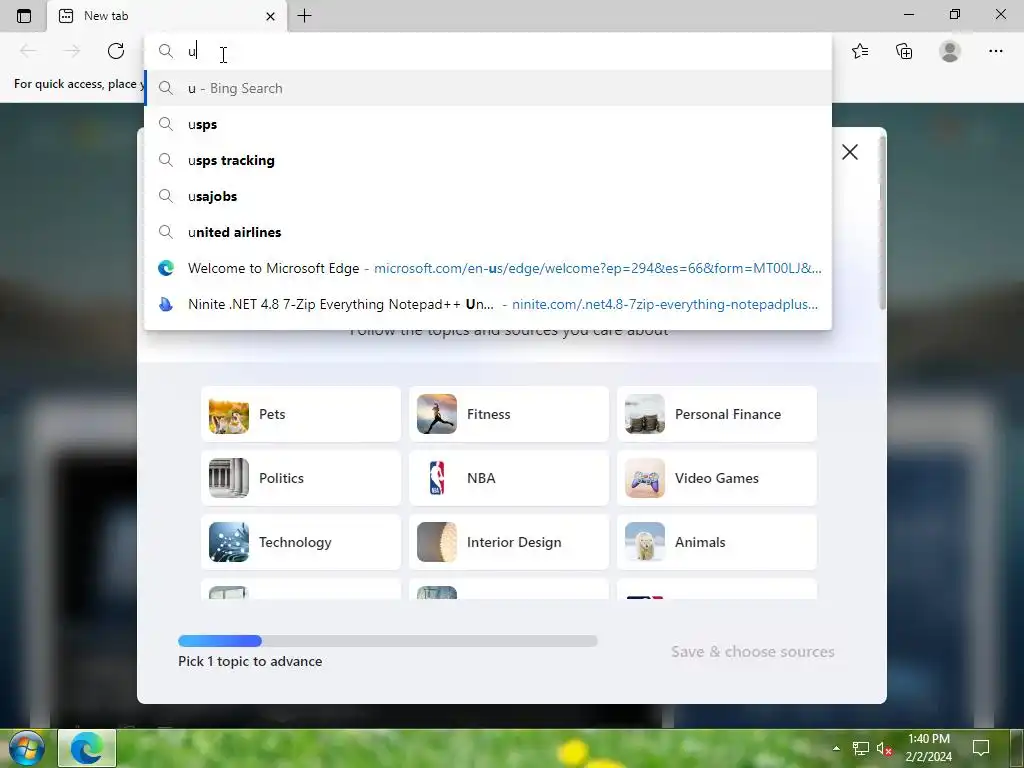Select the Politics topic
The image size is (1024, 768).
pos(301,478)
